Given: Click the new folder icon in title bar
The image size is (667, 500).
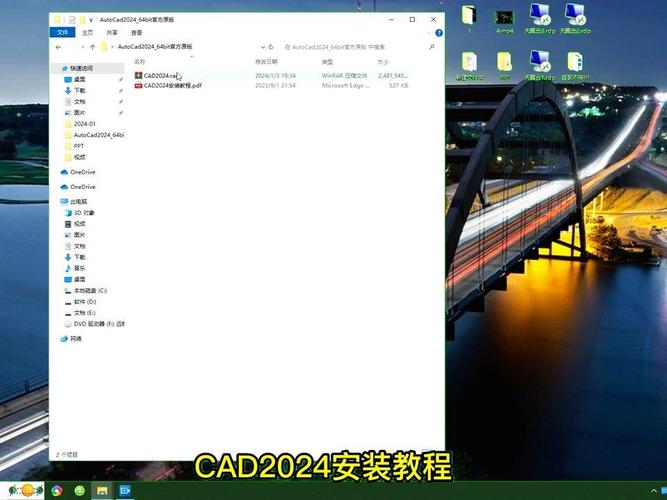Looking at the screenshot, I should 82,20.
